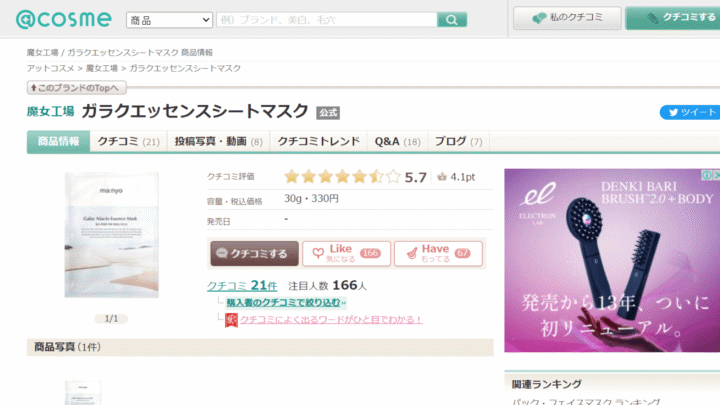Click the DENKI BARI BRUSH advertisement
This screenshot has width=720, height=405.
coord(612,260)
